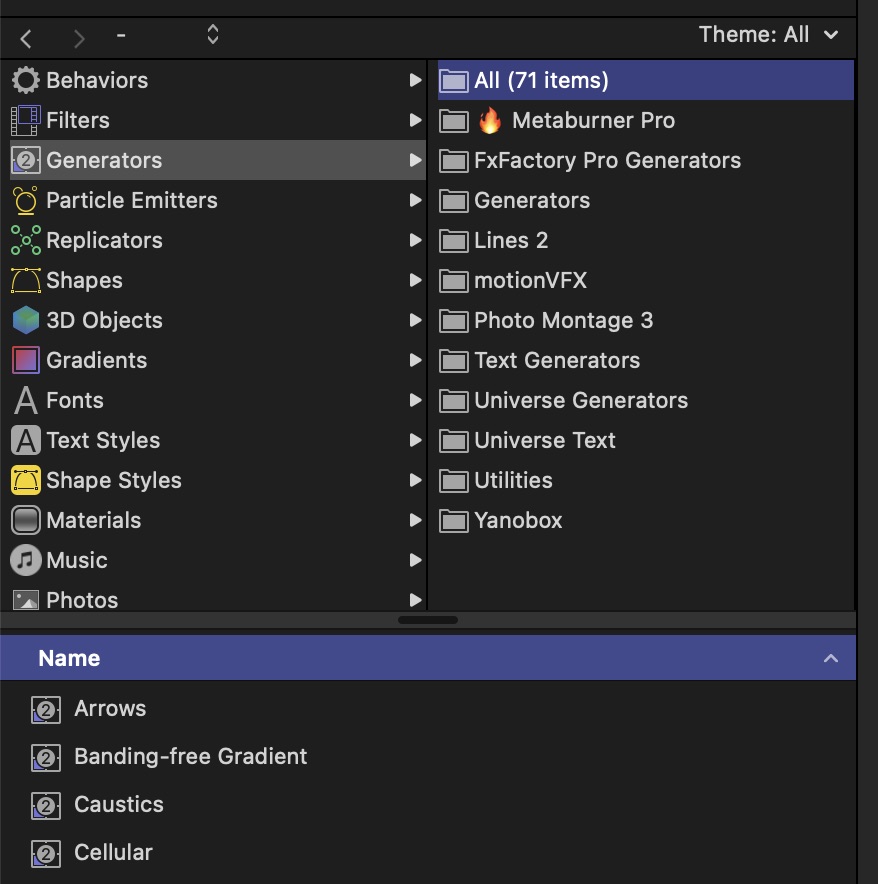Expand the Fonts category arrow
Image resolution: width=878 pixels, height=884 pixels.
415,400
